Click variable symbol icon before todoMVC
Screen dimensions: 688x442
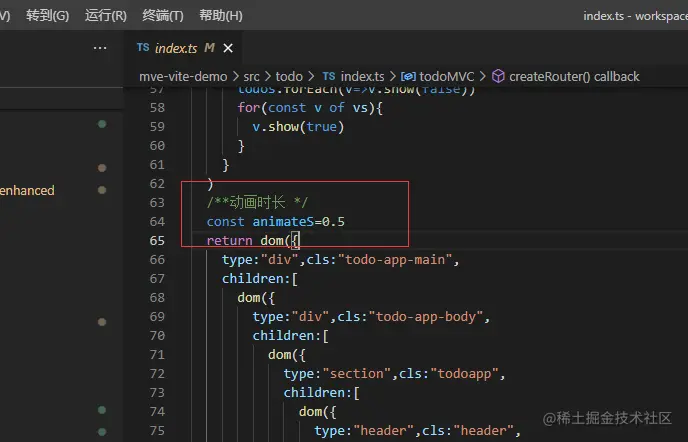408,76
